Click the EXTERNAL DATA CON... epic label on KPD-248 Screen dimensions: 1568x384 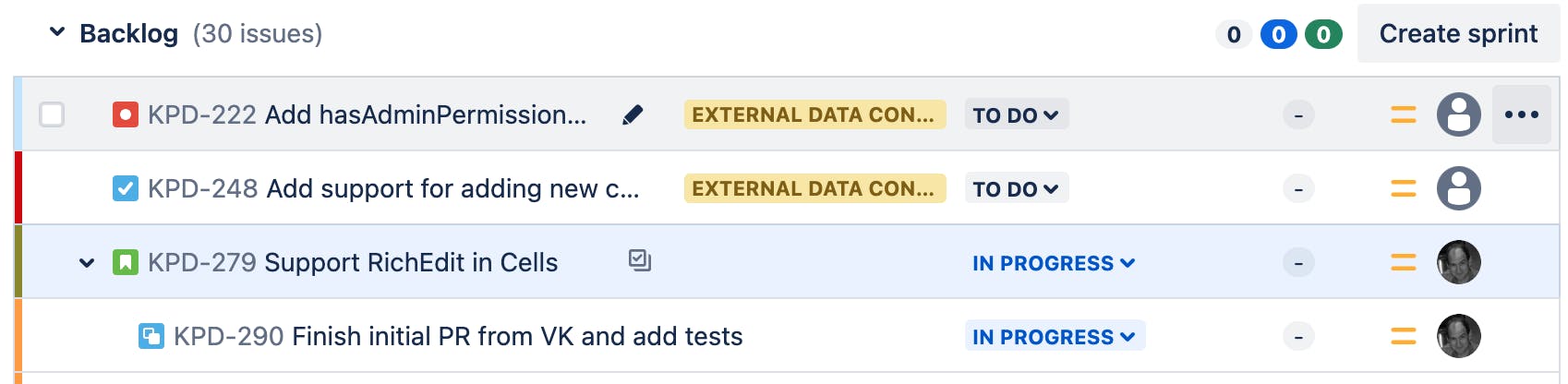(x=814, y=188)
